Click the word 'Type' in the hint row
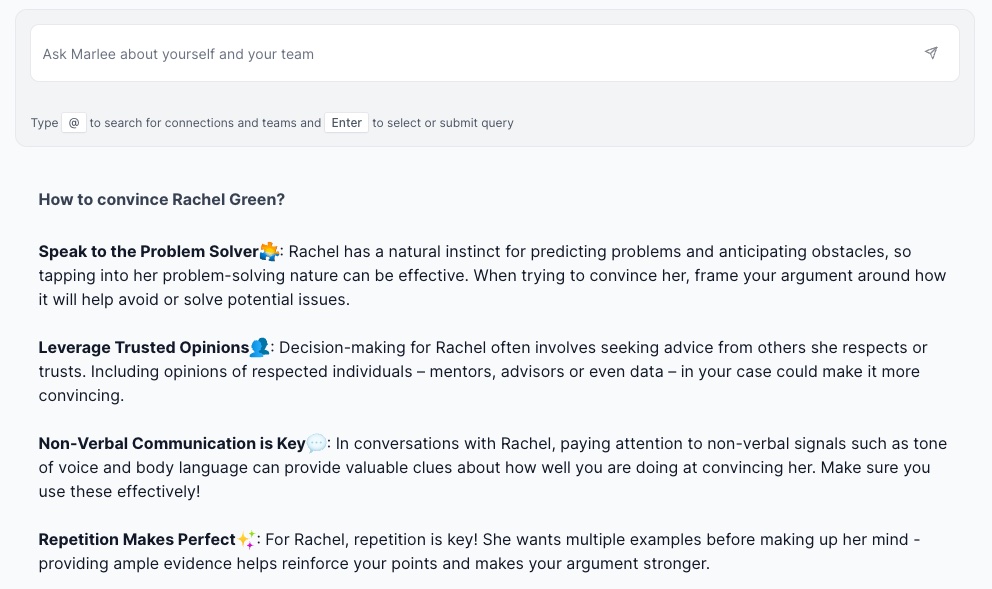The image size is (992, 589). pos(44,123)
